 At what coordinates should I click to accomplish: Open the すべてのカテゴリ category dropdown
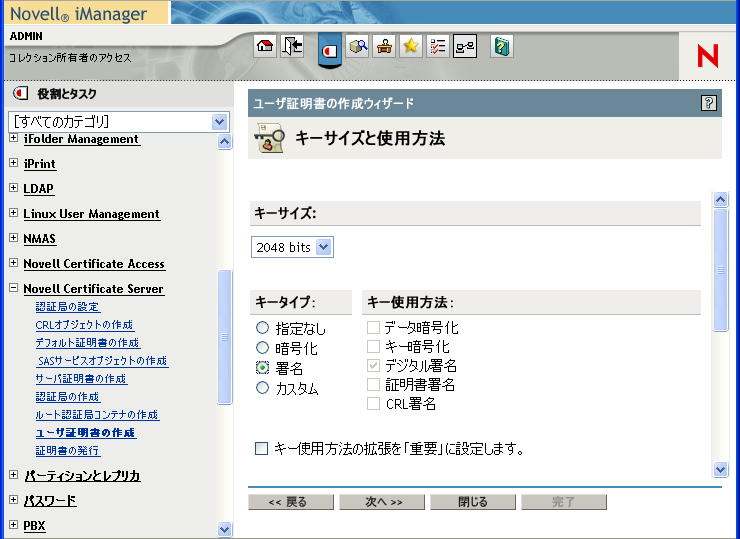[x=119, y=122]
